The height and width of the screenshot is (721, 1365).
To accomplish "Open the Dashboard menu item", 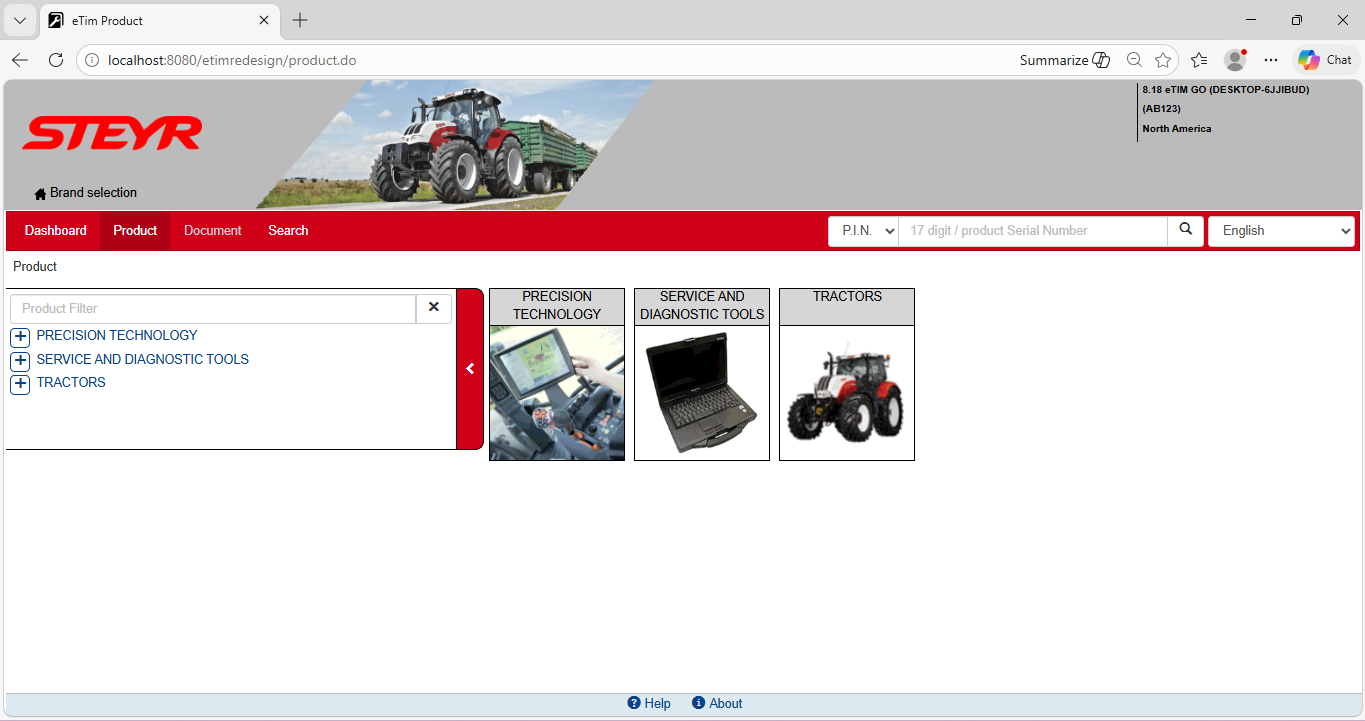I will coord(56,230).
